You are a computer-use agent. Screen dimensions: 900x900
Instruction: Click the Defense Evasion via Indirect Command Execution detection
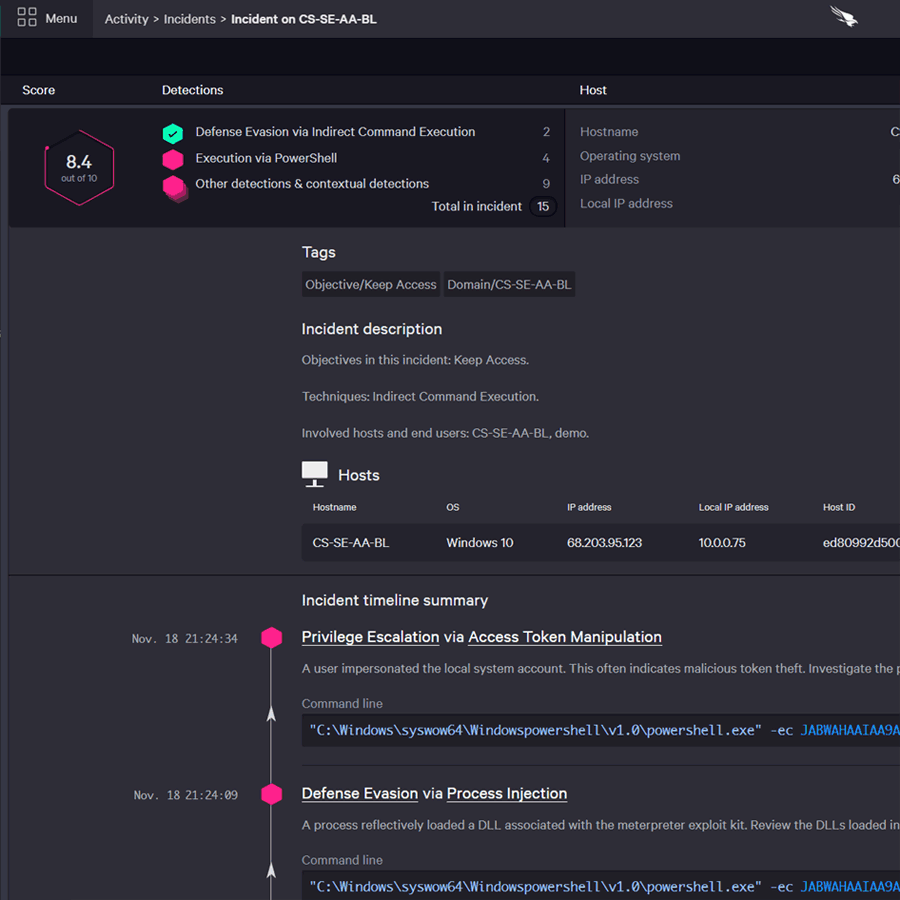click(x=335, y=132)
